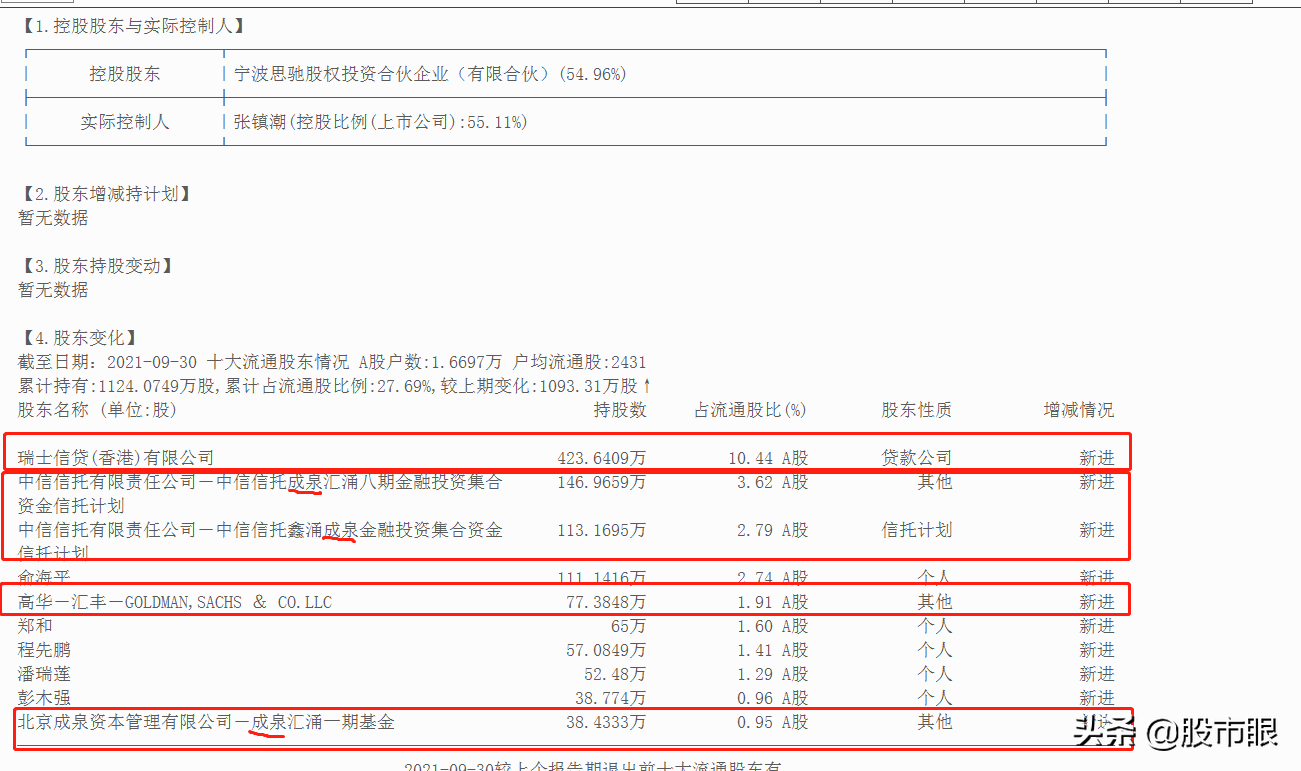Click the 持股数 column header

click(620, 409)
